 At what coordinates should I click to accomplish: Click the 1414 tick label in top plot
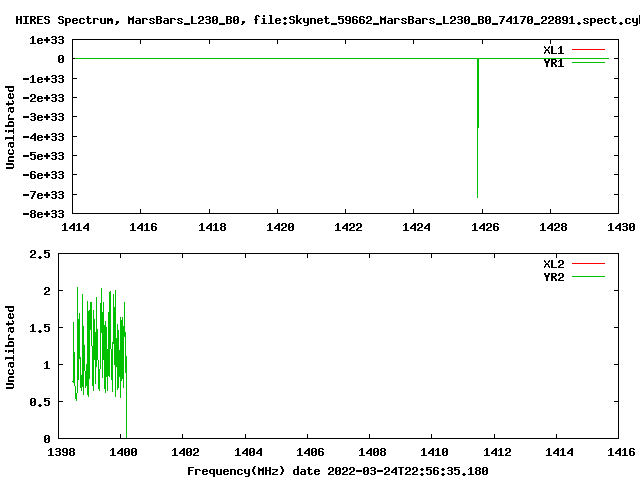(x=75, y=227)
